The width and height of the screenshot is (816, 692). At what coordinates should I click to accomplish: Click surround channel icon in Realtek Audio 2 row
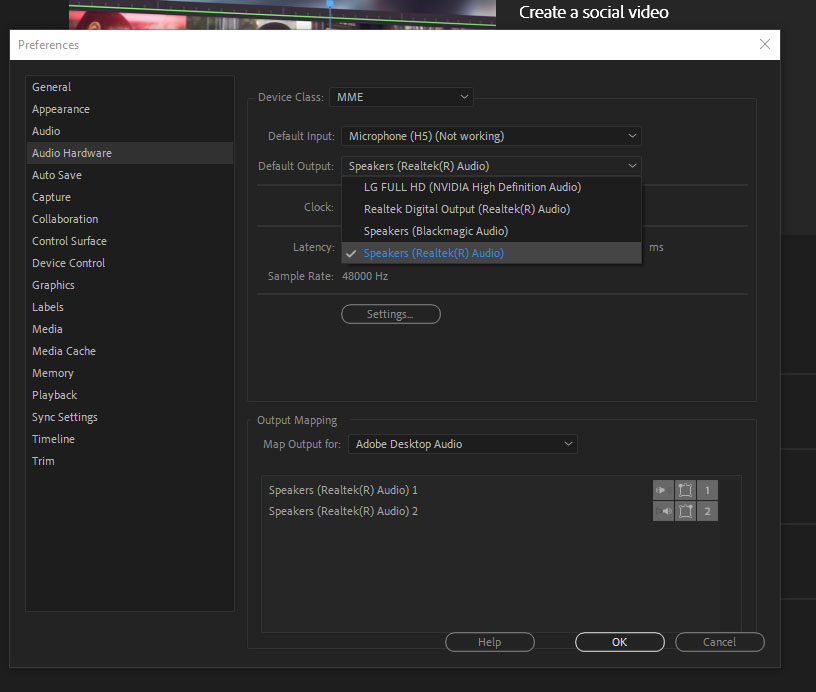686,511
